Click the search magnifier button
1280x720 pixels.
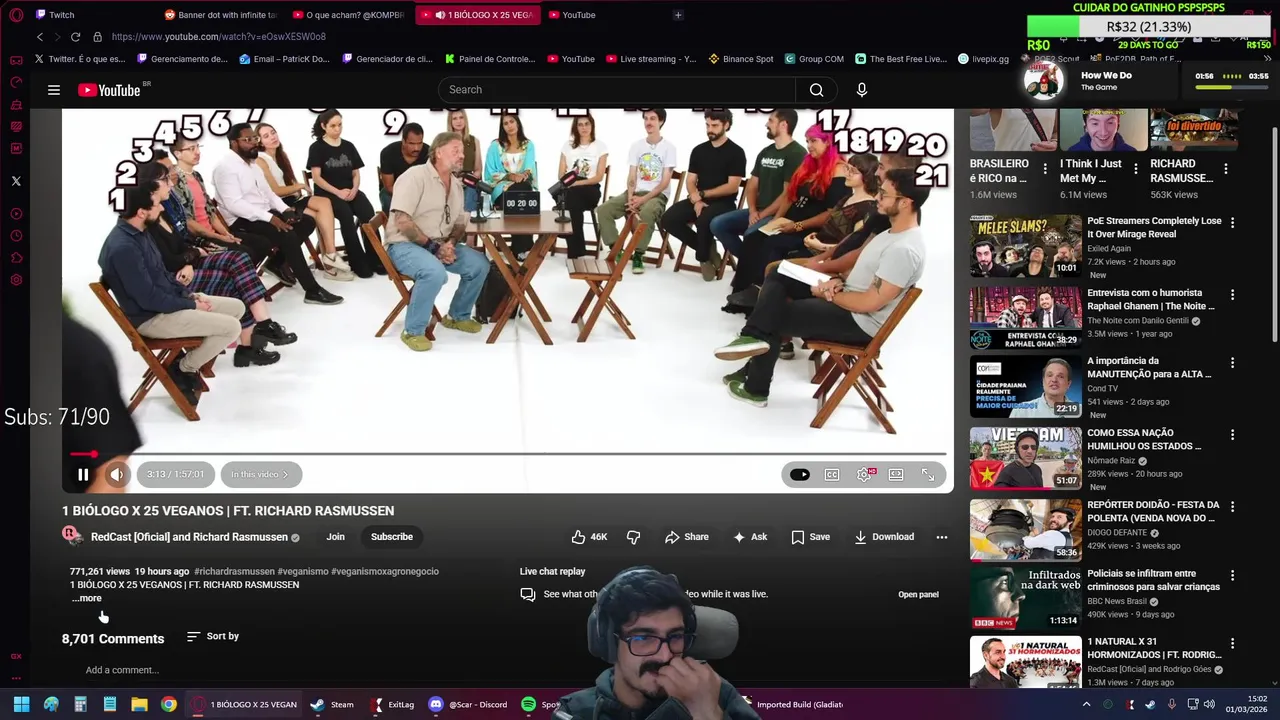(816, 90)
